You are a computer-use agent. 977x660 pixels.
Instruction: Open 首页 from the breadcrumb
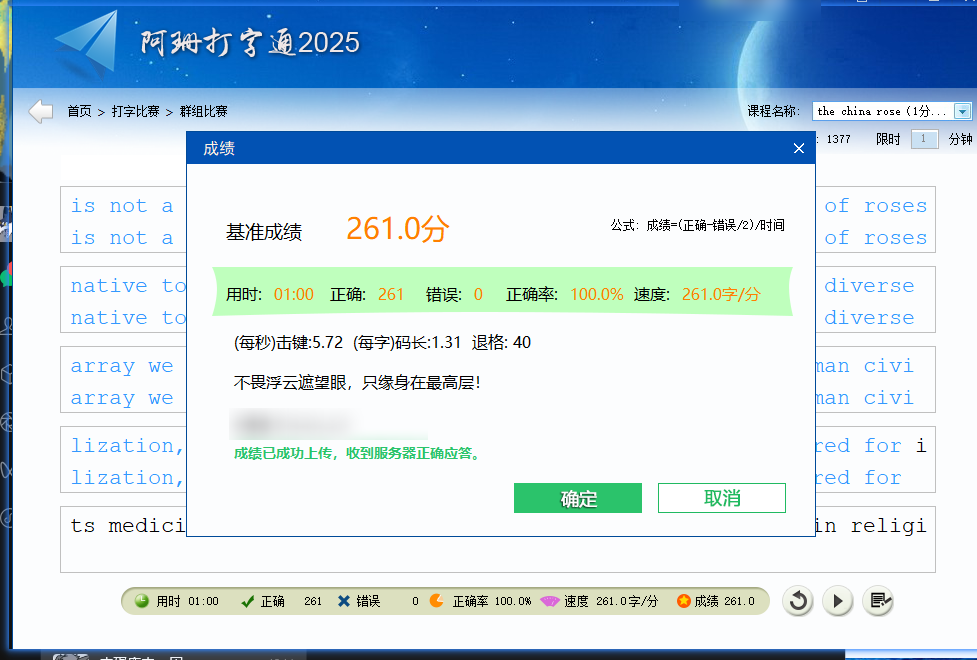tap(79, 111)
